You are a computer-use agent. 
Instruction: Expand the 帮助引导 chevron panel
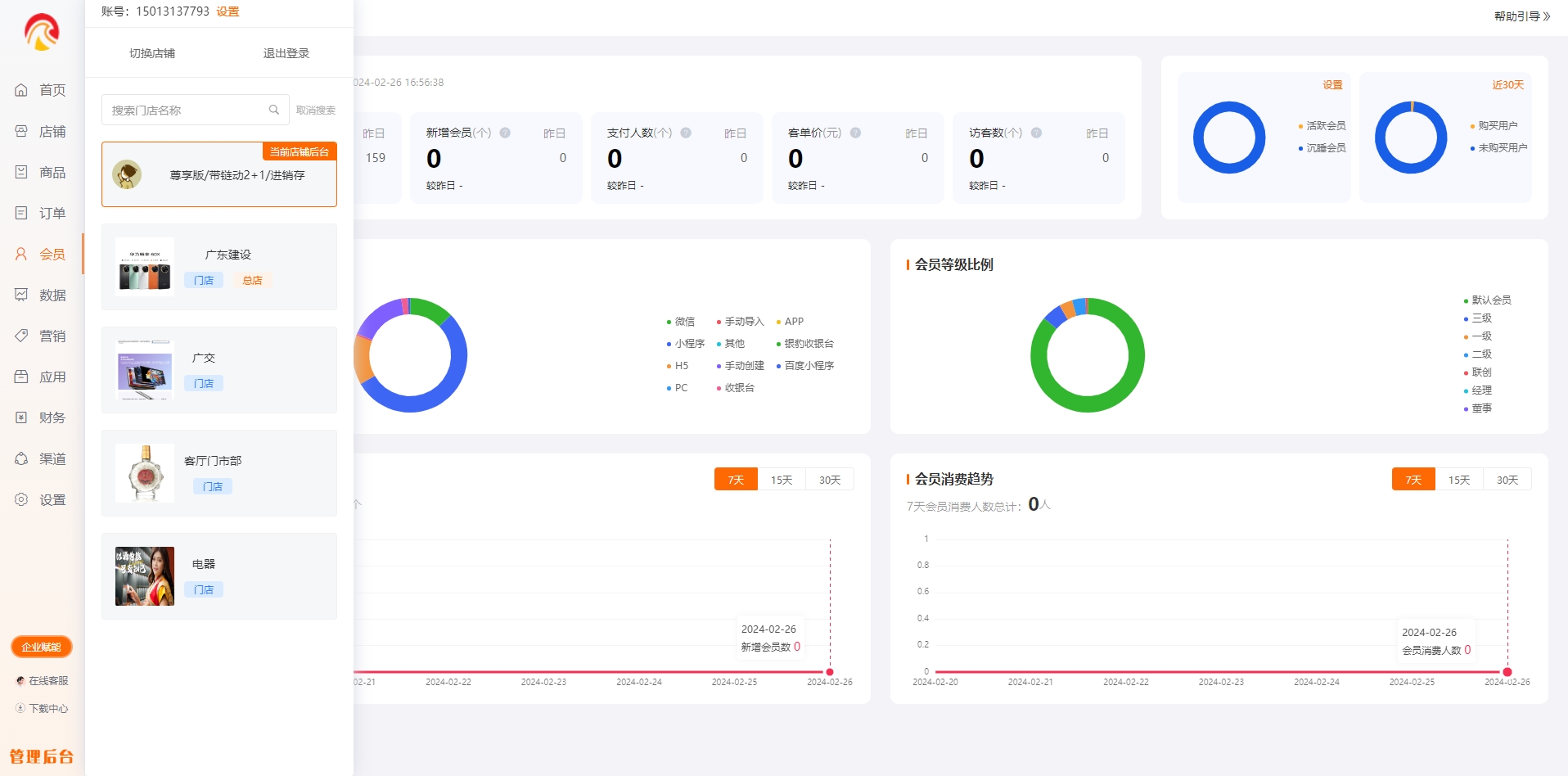[x=1547, y=16]
